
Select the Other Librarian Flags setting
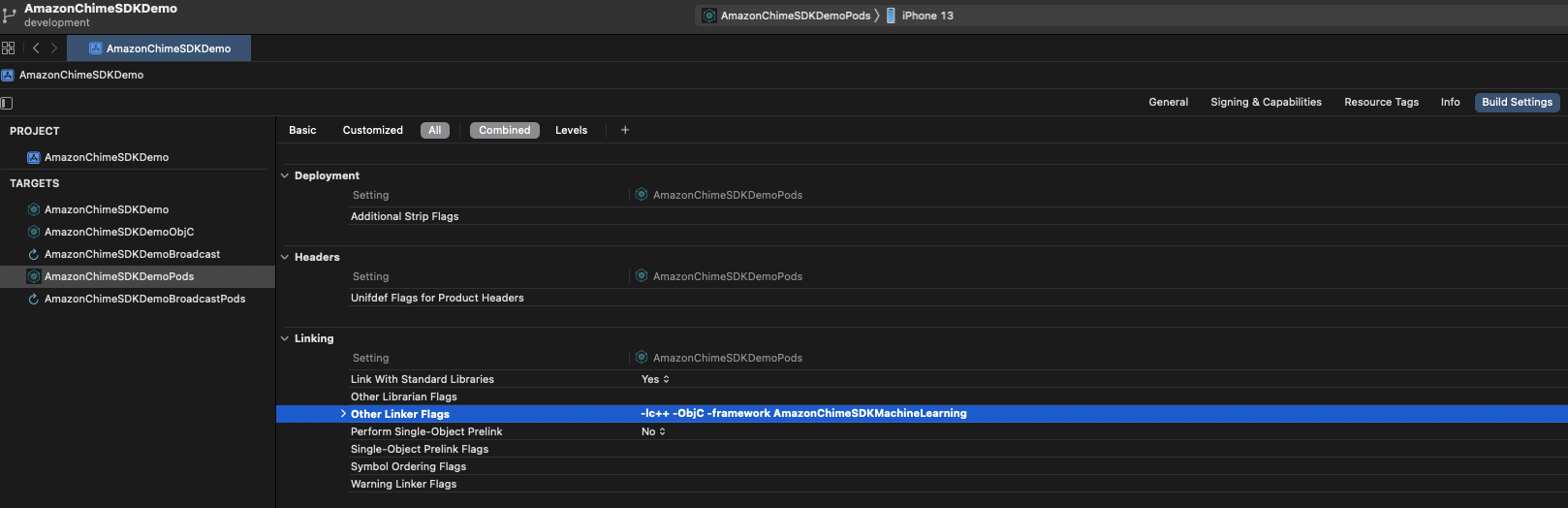tap(403, 397)
